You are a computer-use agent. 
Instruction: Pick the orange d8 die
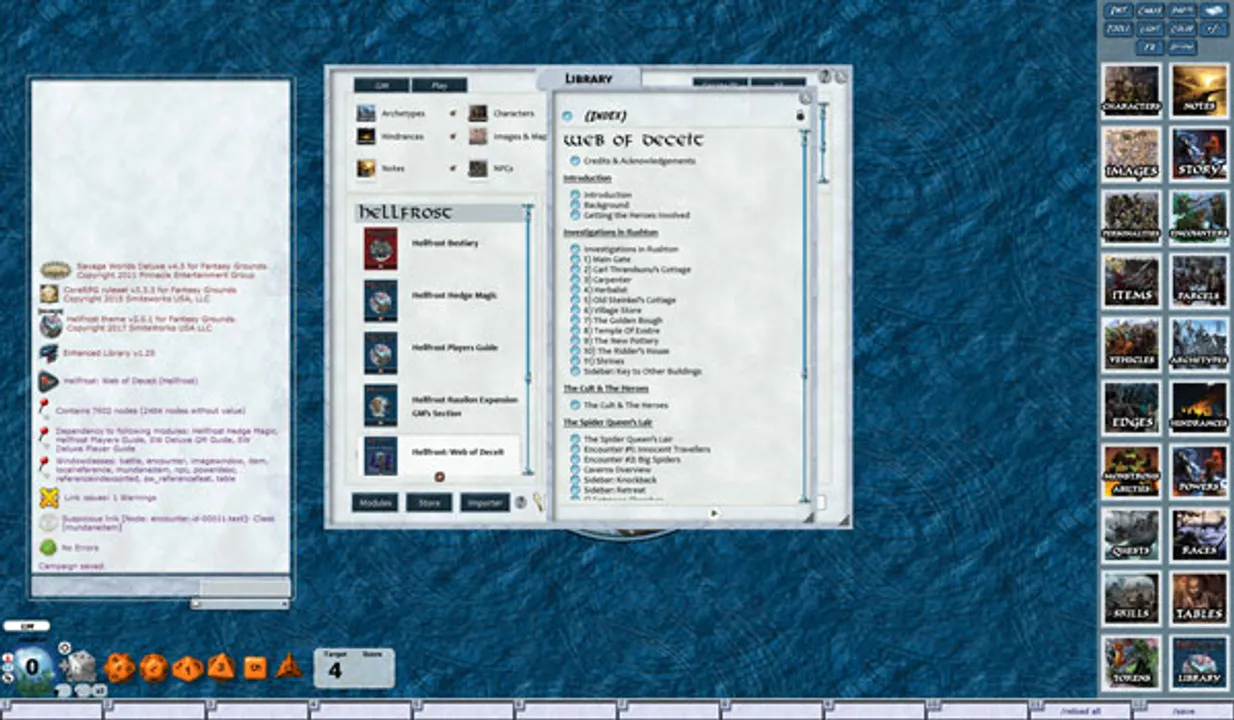221,666
